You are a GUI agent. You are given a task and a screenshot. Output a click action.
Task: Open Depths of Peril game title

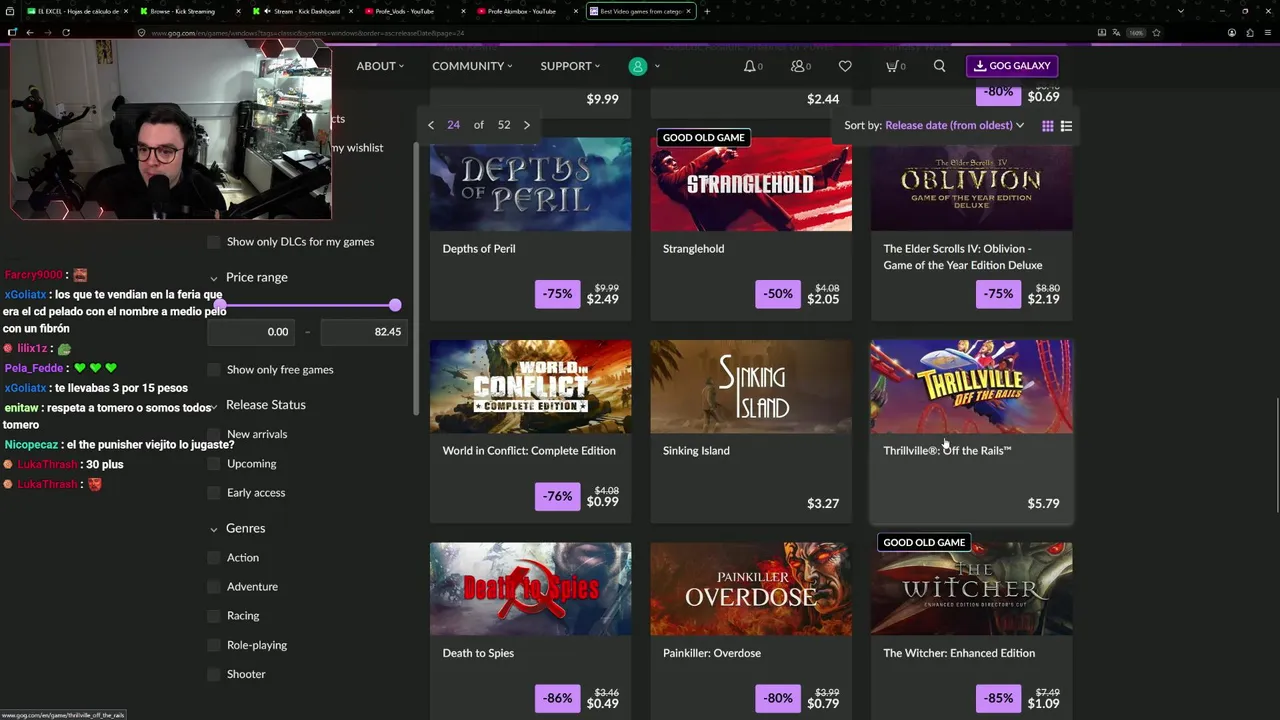(x=479, y=249)
